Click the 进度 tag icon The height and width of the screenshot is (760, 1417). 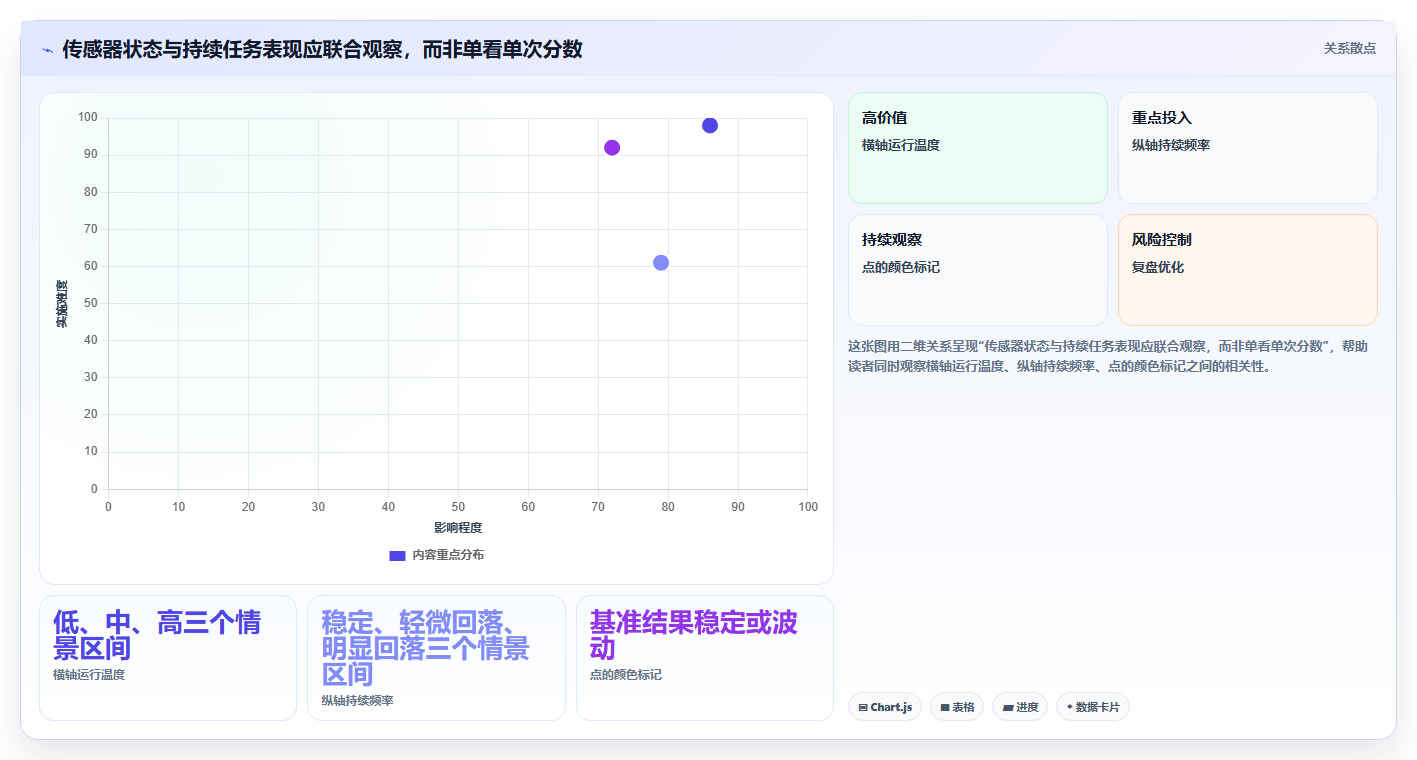[x=1008, y=707]
